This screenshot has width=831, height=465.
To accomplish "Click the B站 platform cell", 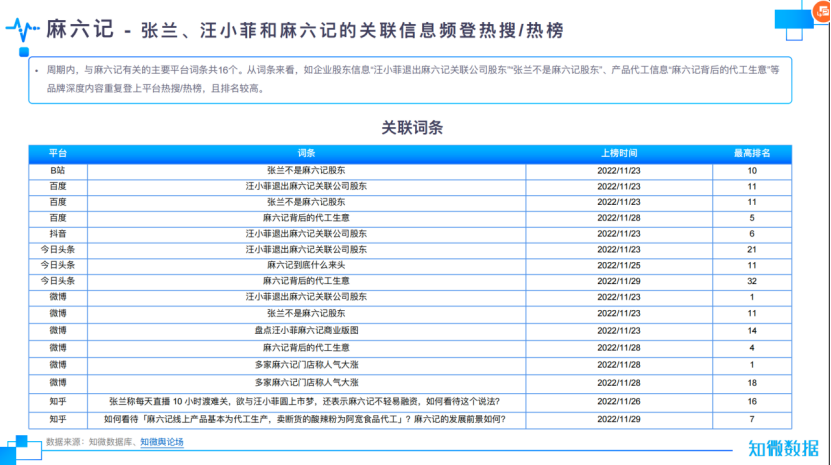I will pos(58,171).
